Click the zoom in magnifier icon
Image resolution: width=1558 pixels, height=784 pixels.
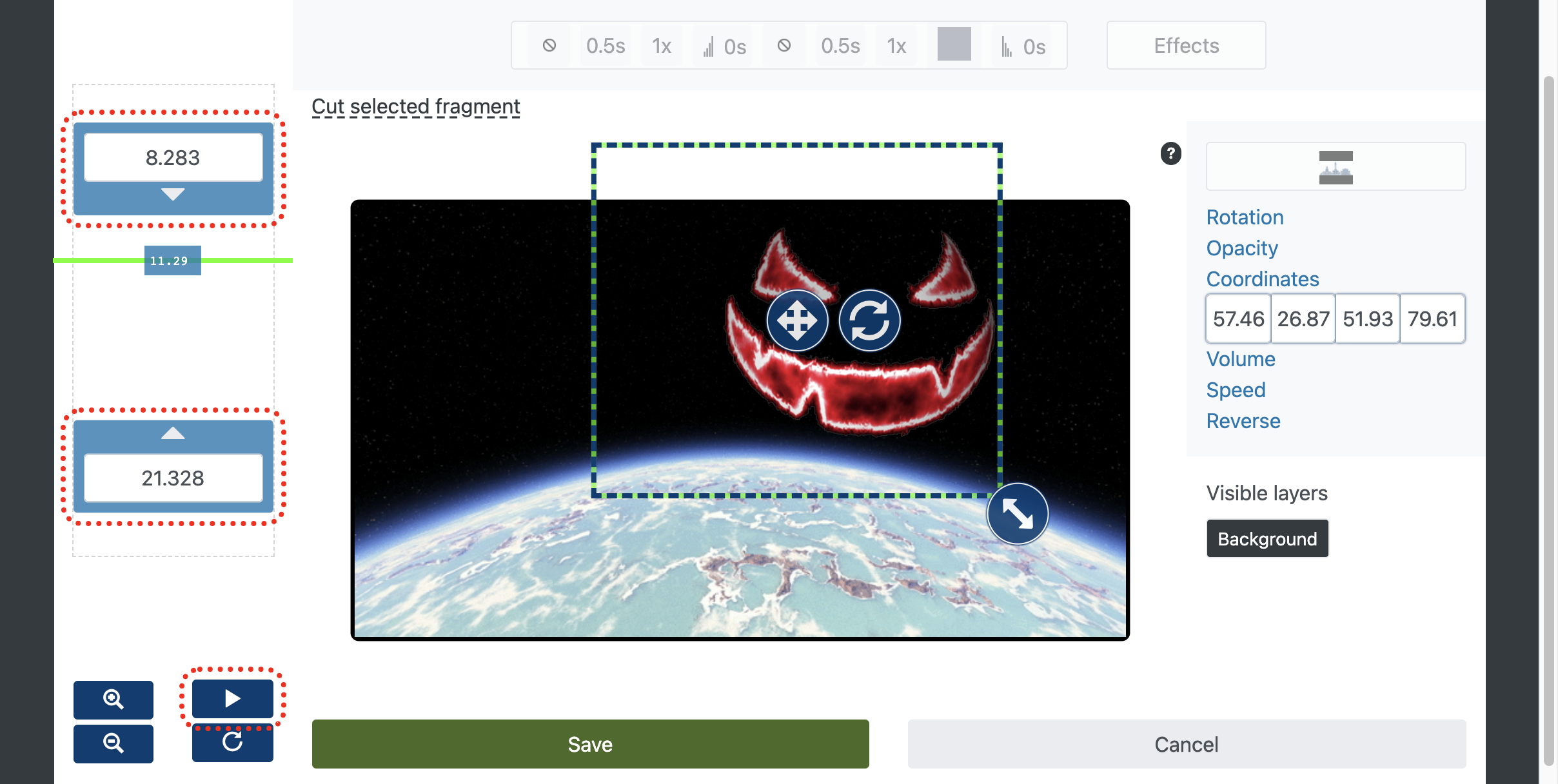[x=113, y=698]
